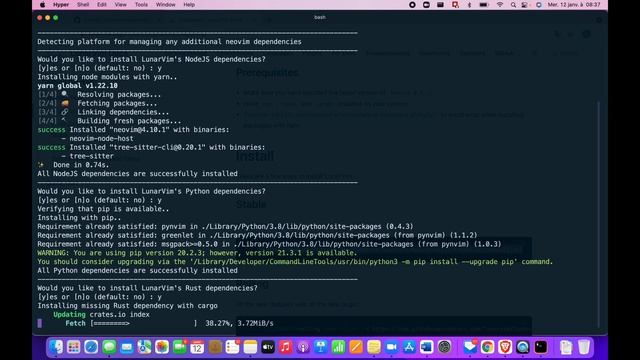Launch Safari from the Dock
Screen dimensions: 640x360
point(91,347)
